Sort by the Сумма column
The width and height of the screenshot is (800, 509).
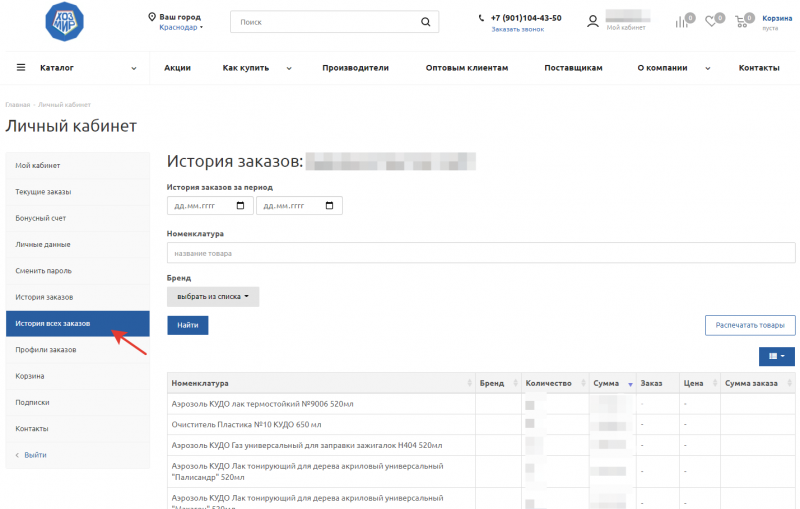612,383
